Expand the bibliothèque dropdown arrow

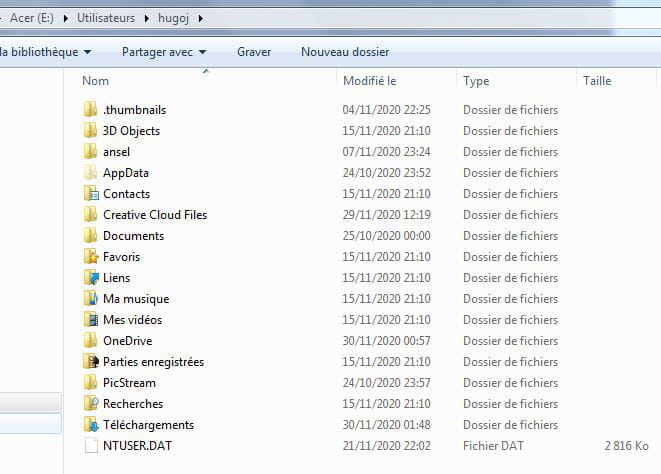pos(87,52)
